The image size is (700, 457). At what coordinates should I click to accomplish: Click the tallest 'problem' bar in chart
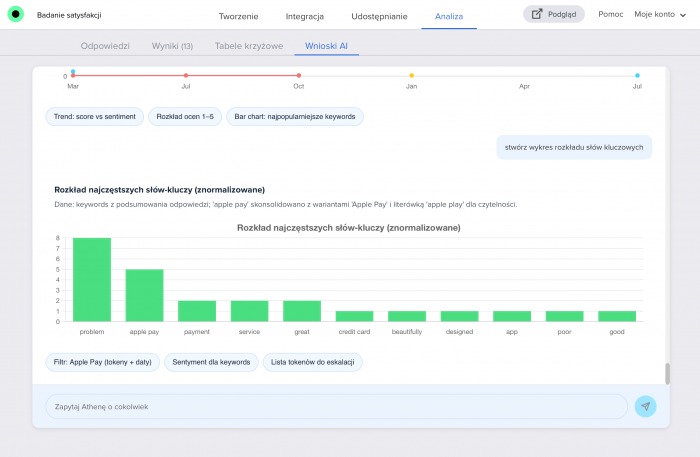pos(92,279)
